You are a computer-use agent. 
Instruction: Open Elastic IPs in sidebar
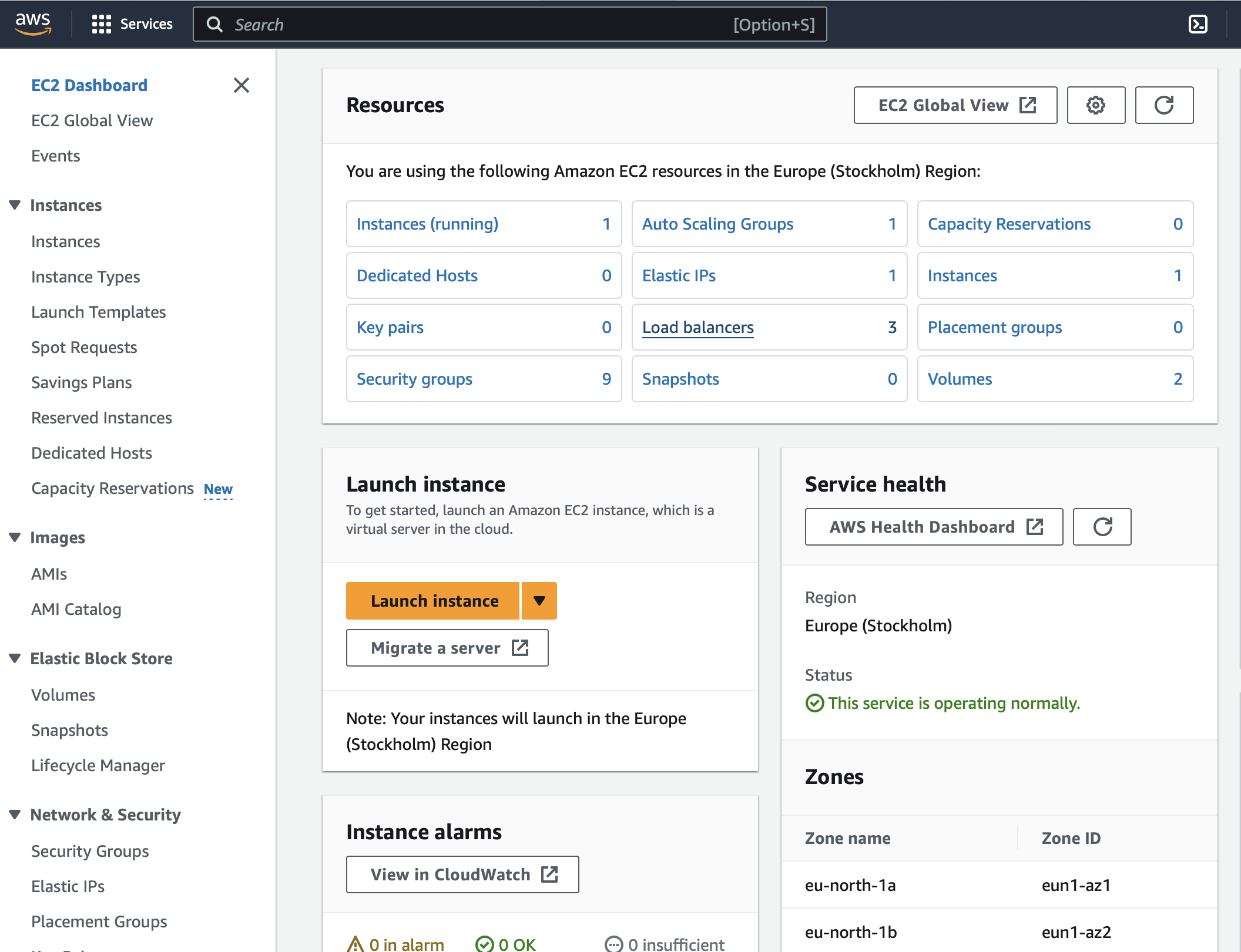(68, 886)
